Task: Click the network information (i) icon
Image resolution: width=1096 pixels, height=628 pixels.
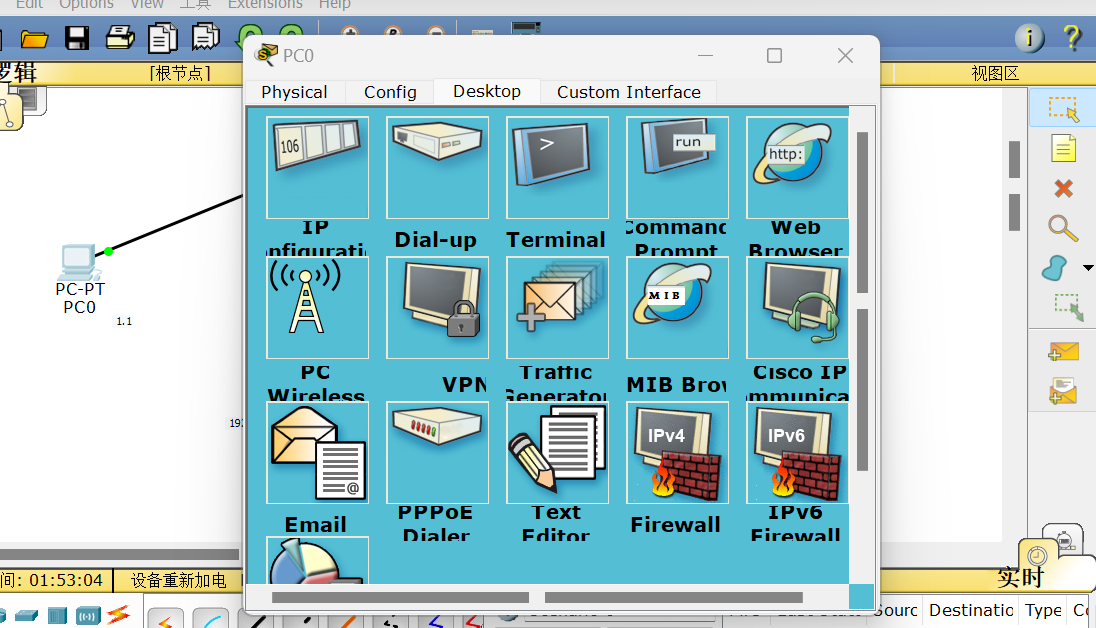Action: point(1029,38)
